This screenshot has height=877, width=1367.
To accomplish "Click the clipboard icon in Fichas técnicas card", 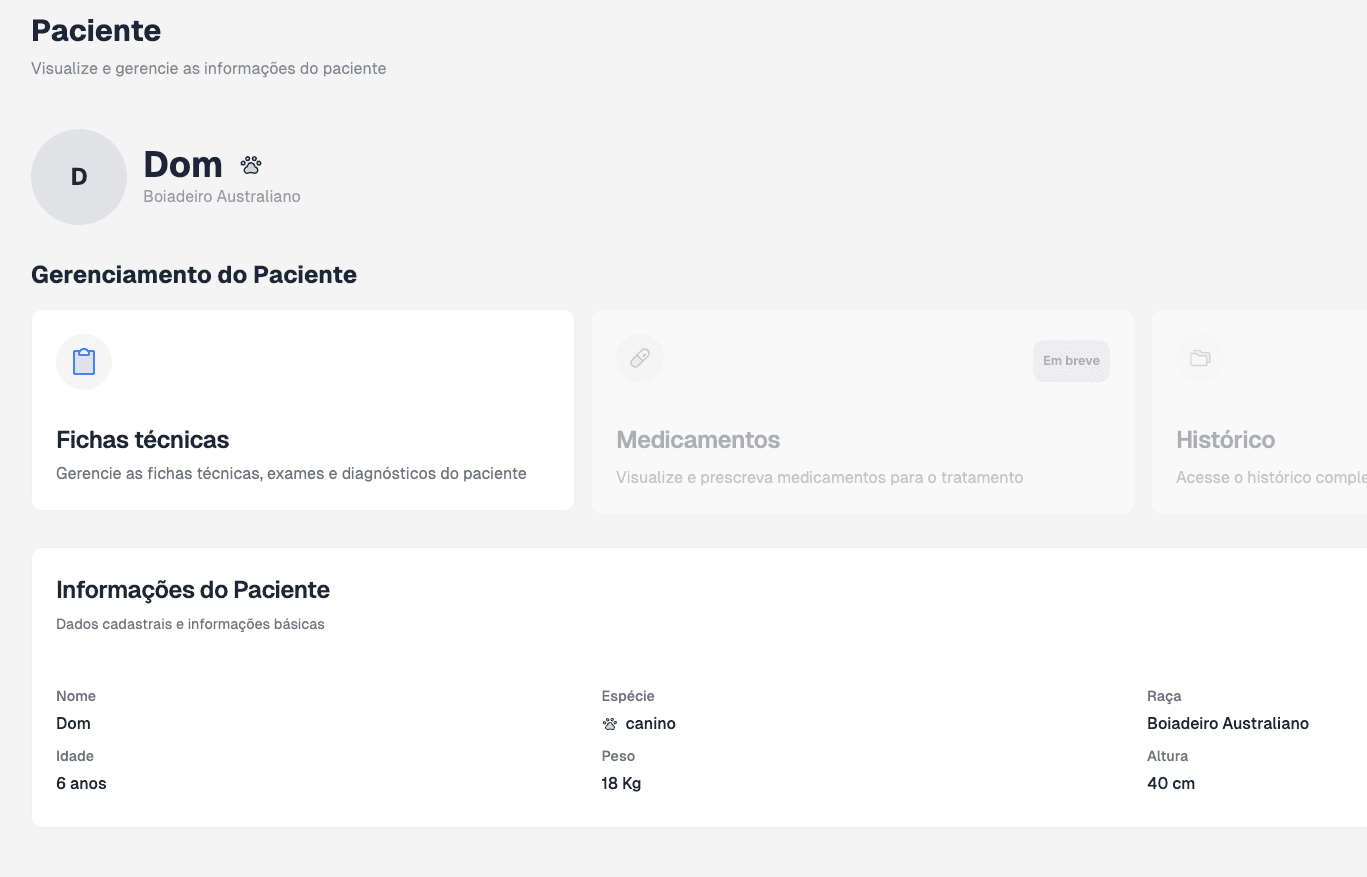I will coord(84,362).
